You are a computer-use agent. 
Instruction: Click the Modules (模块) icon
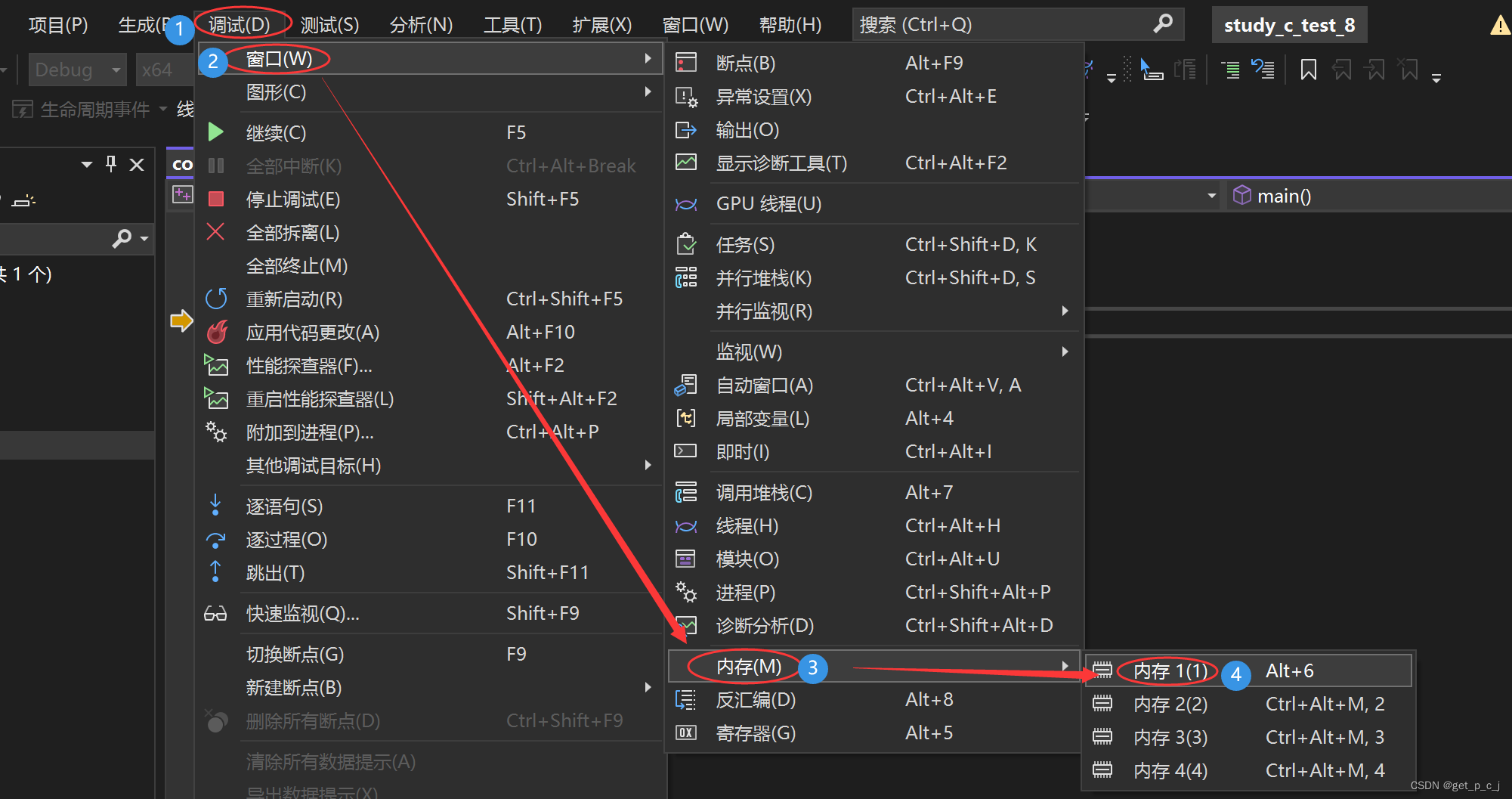click(x=685, y=559)
